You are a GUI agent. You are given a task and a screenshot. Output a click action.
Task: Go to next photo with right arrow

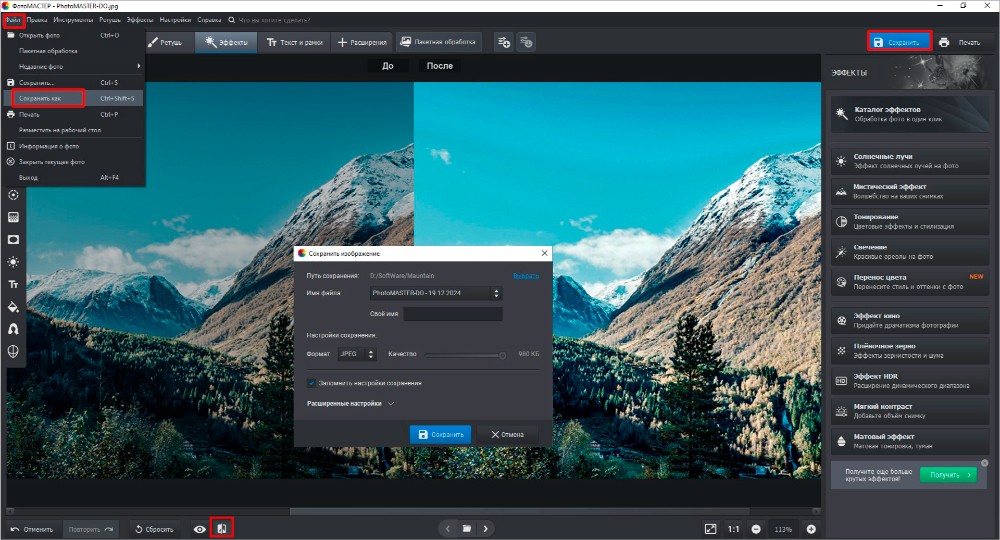point(486,528)
